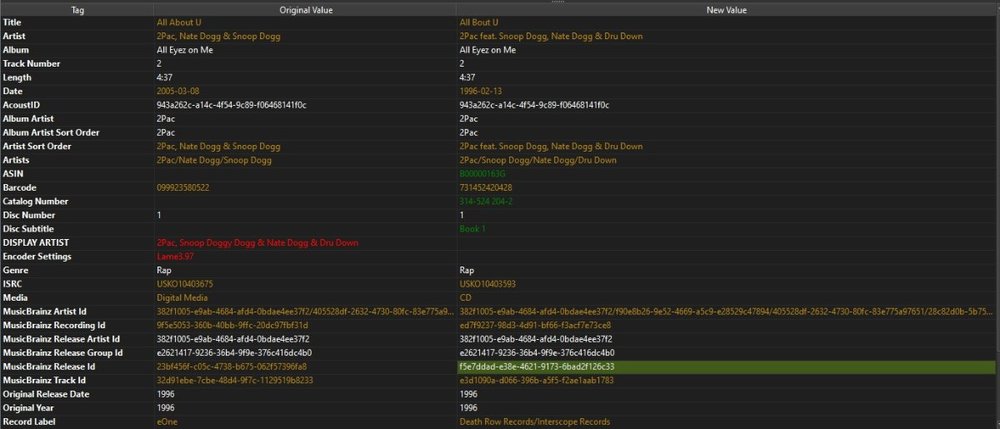The width and height of the screenshot is (1000, 429).
Task: Click disc subtitle 'Book 1'
Action: click(x=473, y=229)
